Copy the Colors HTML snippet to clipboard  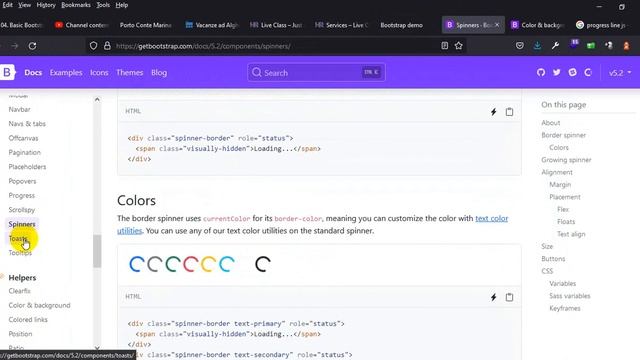click(509, 297)
